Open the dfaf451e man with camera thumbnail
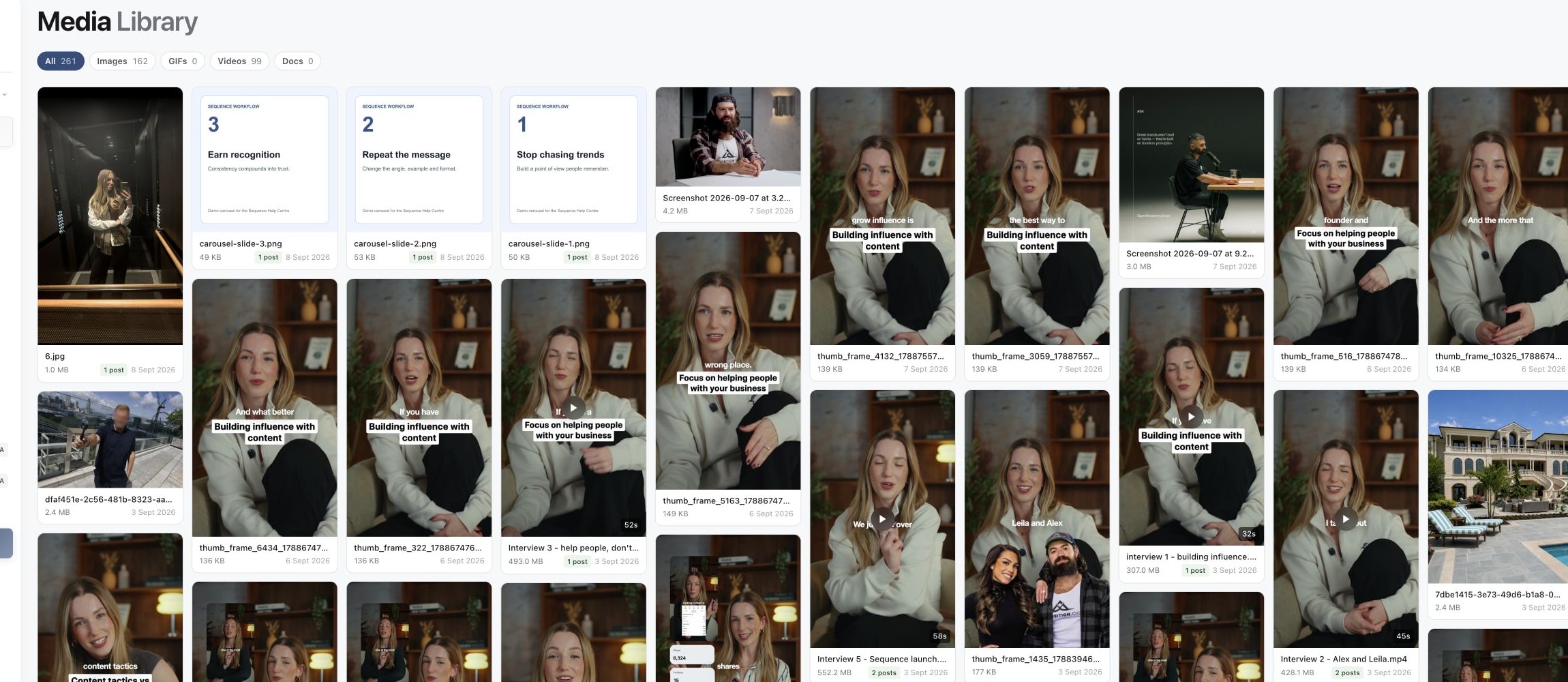Screen dimensions: 1568x682 pos(110,440)
